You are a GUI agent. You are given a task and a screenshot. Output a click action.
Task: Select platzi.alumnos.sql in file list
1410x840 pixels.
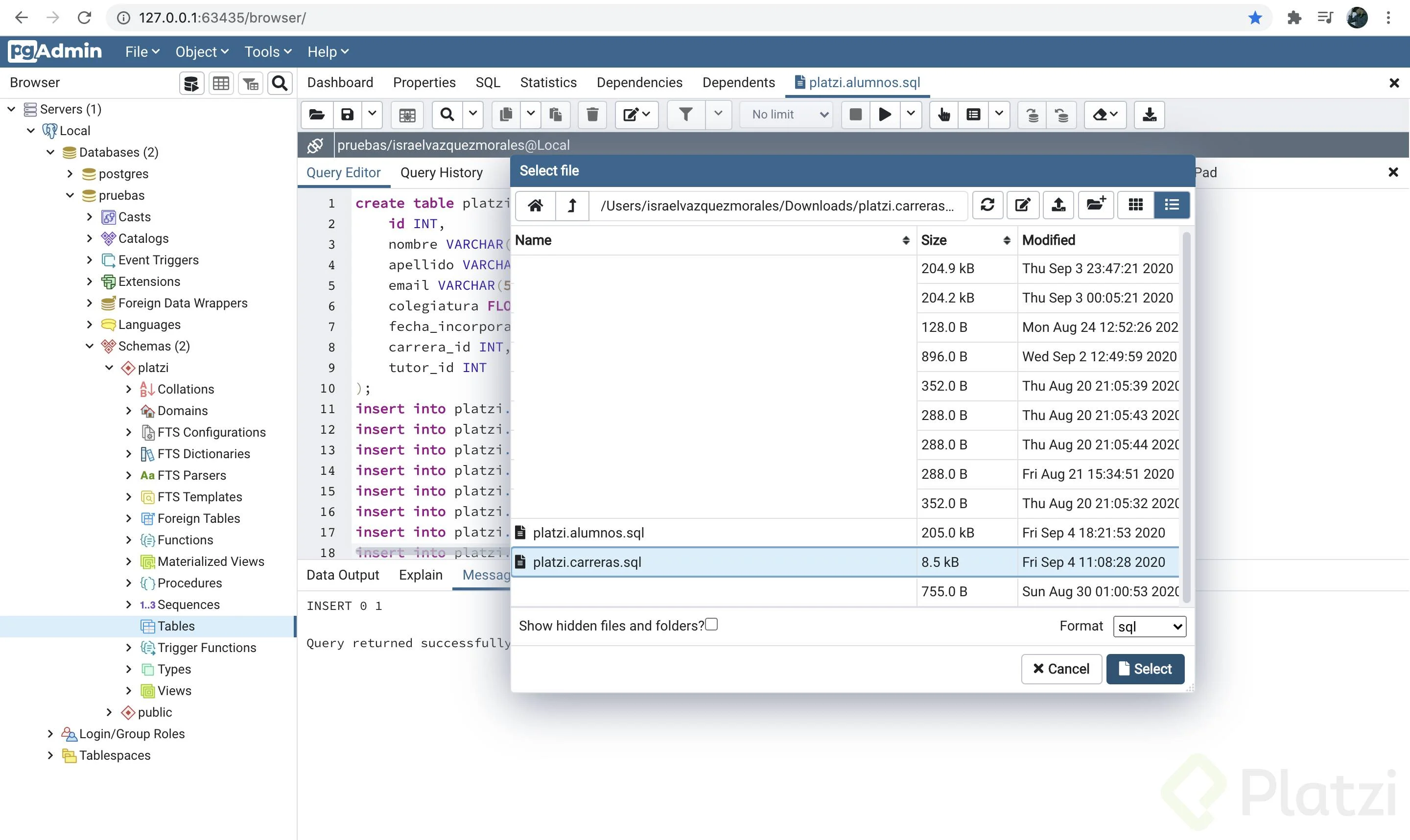[588, 533]
